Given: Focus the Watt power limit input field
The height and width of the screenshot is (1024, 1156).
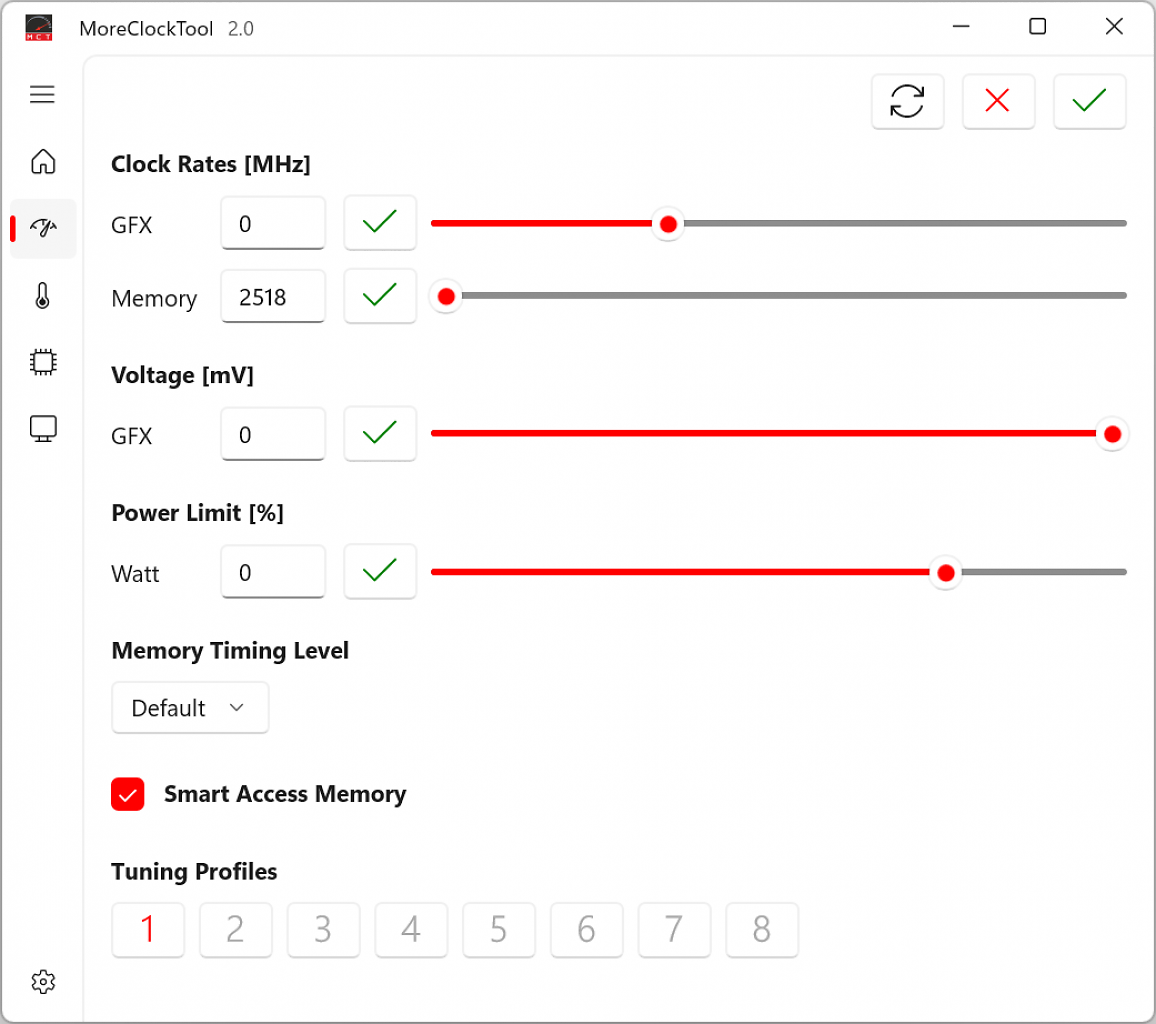Looking at the screenshot, I should point(273,572).
